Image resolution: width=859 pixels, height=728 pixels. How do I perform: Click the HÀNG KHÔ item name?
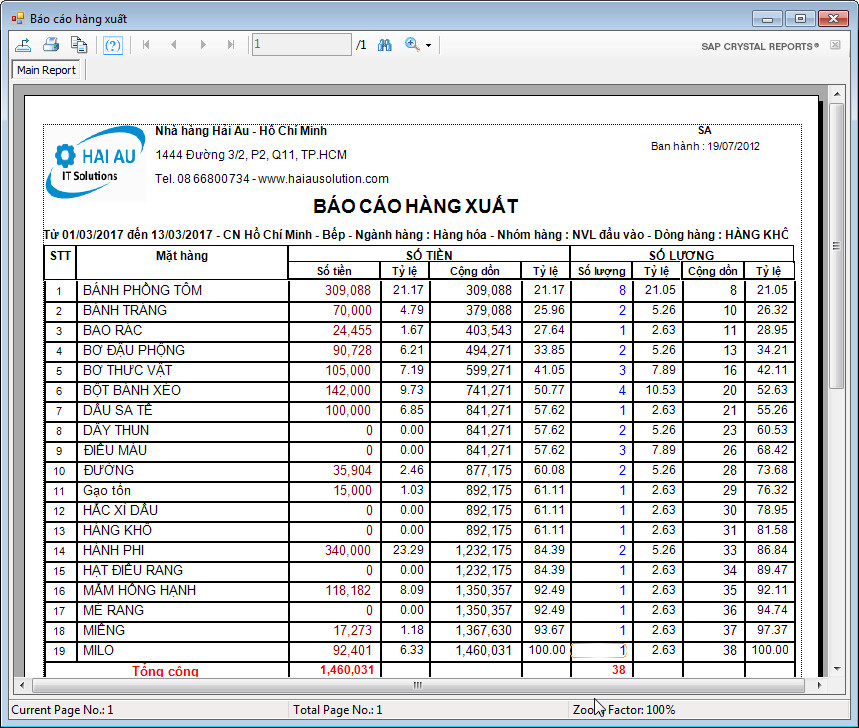click(x=117, y=531)
